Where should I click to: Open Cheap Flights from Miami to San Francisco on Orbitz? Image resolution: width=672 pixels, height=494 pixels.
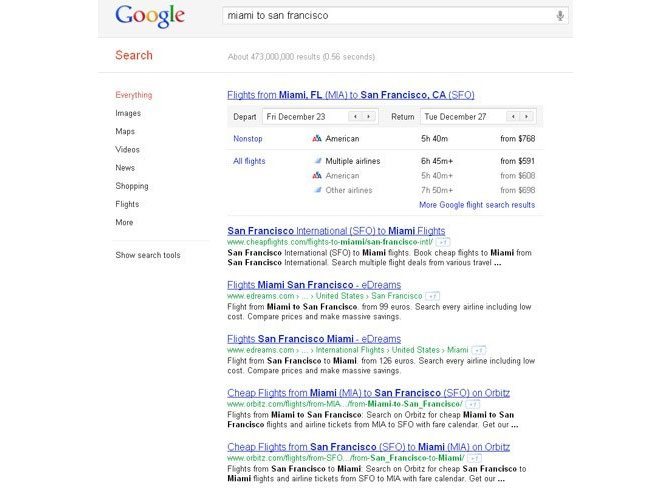(x=369, y=393)
